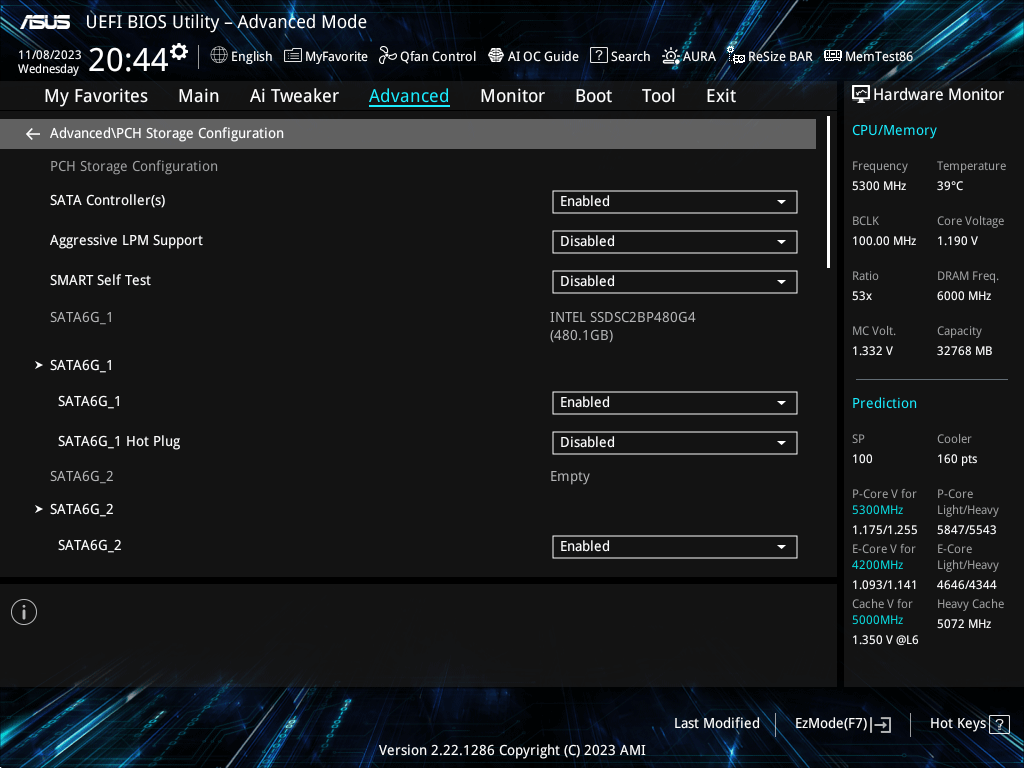Switch to the Monitor tab
This screenshot has height=768, width=1024.
[512, 96]
